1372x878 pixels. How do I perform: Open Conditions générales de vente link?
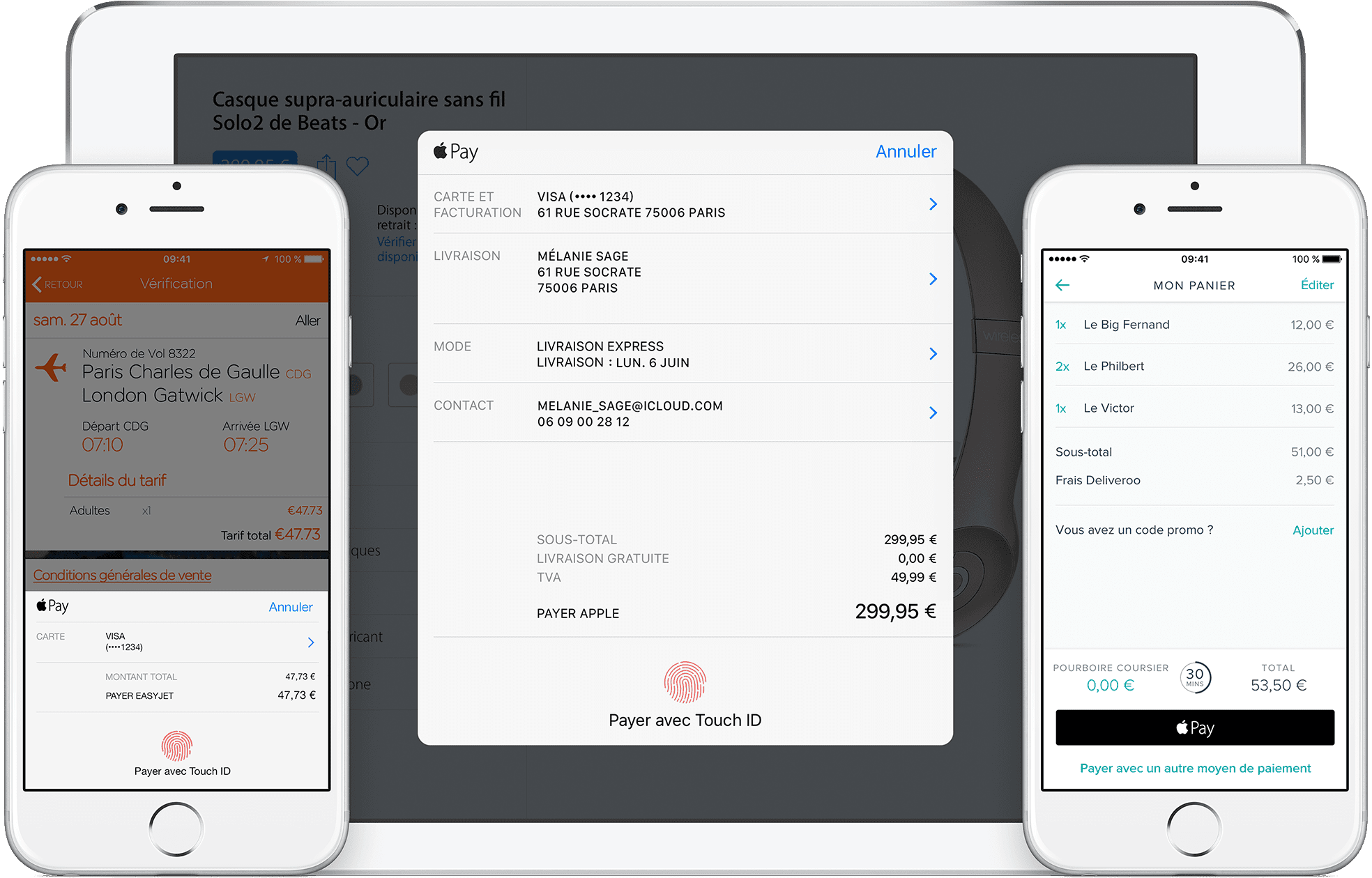(123, 576)
